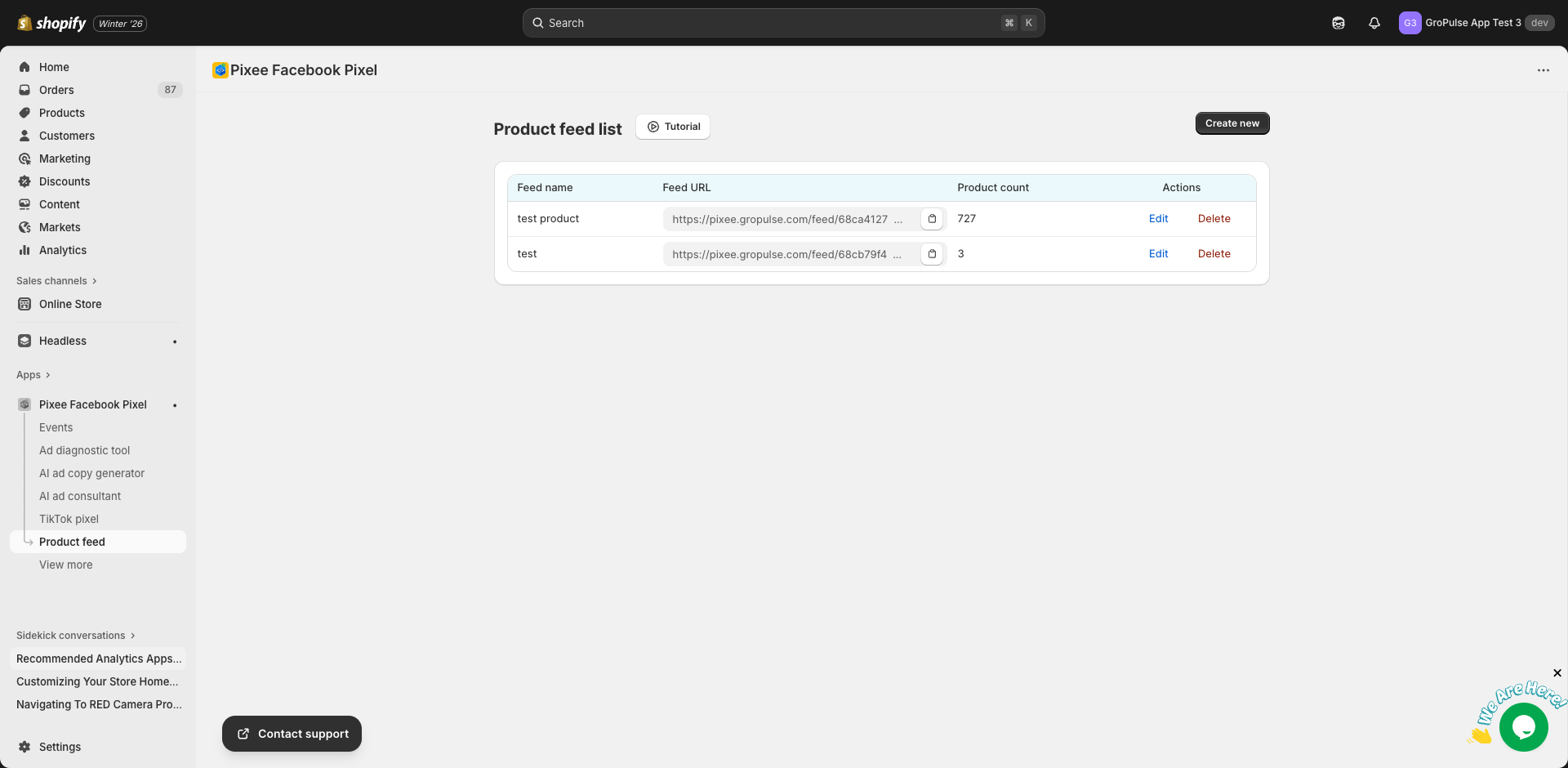Image resolution: width=1568 pixels, height=768 pixels.
Task: Copy the test product feed URL
Action: click(x=932, y=219)
